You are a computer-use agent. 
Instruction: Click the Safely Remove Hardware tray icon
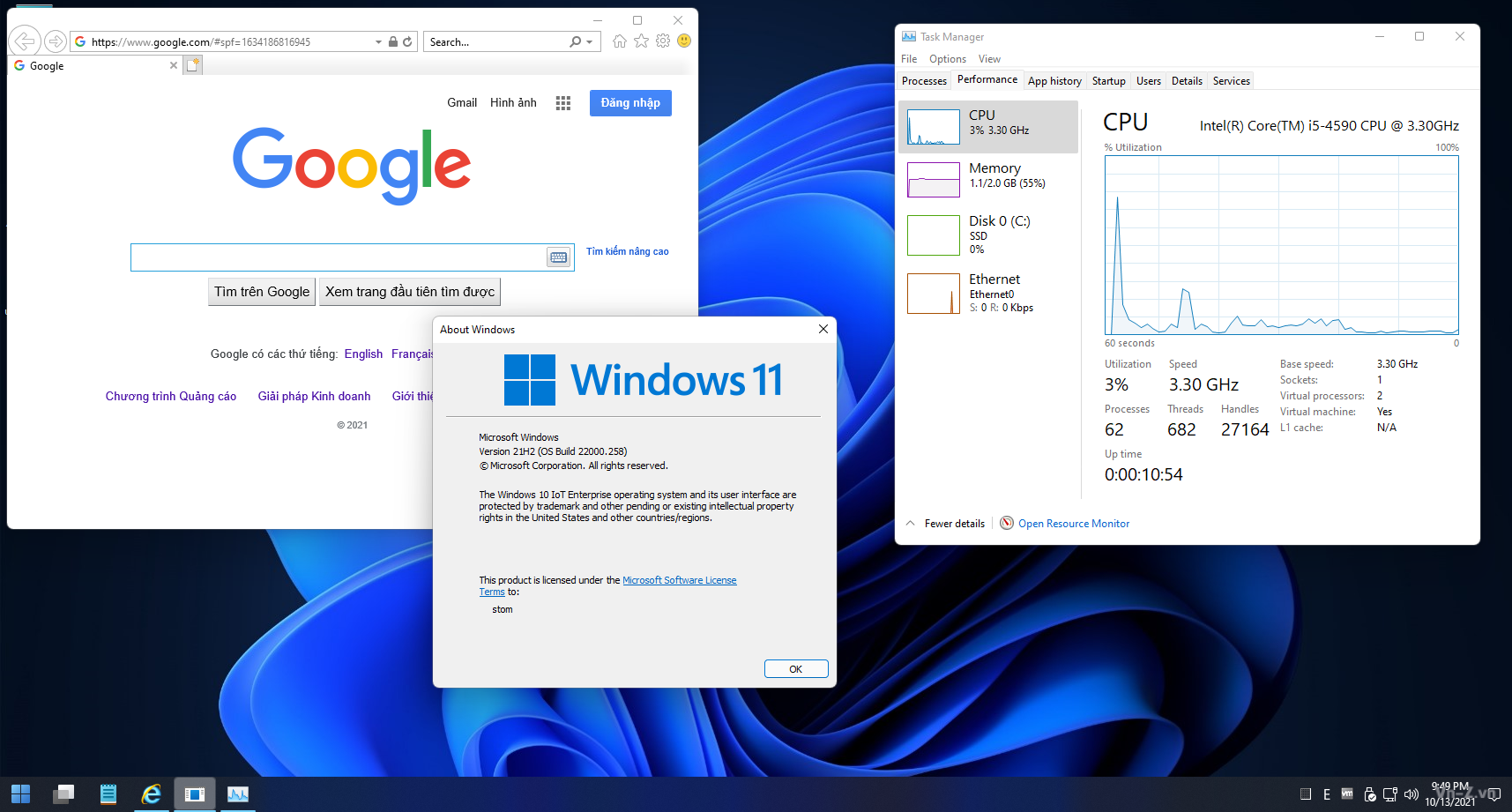(x=1369, y=794)
